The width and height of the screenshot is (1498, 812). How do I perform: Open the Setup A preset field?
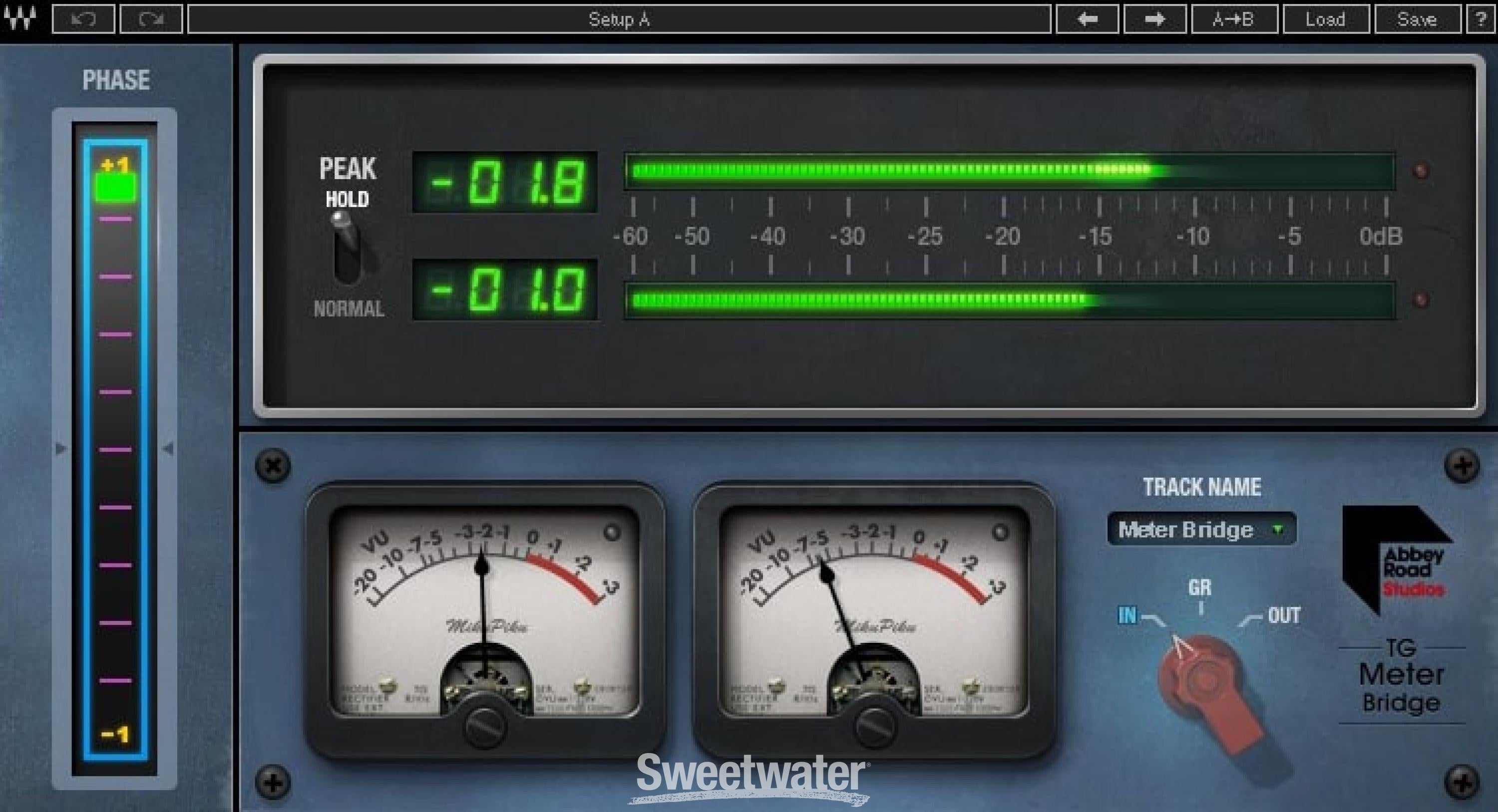(619, 19)
